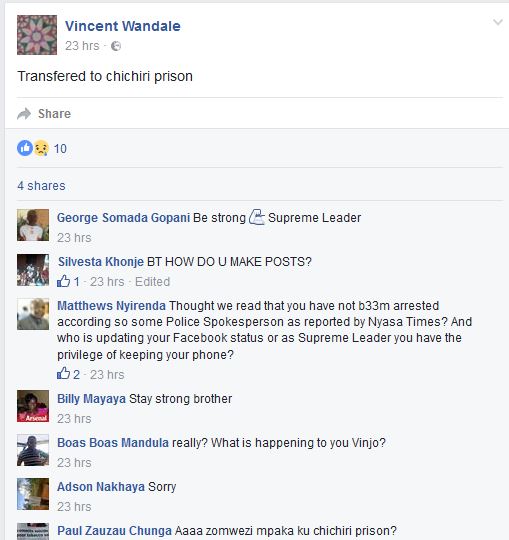This screenshot has width=509, height=540.
Task: Open Paul Zauzau Chunga's profile link
Action: pos(114,531)
